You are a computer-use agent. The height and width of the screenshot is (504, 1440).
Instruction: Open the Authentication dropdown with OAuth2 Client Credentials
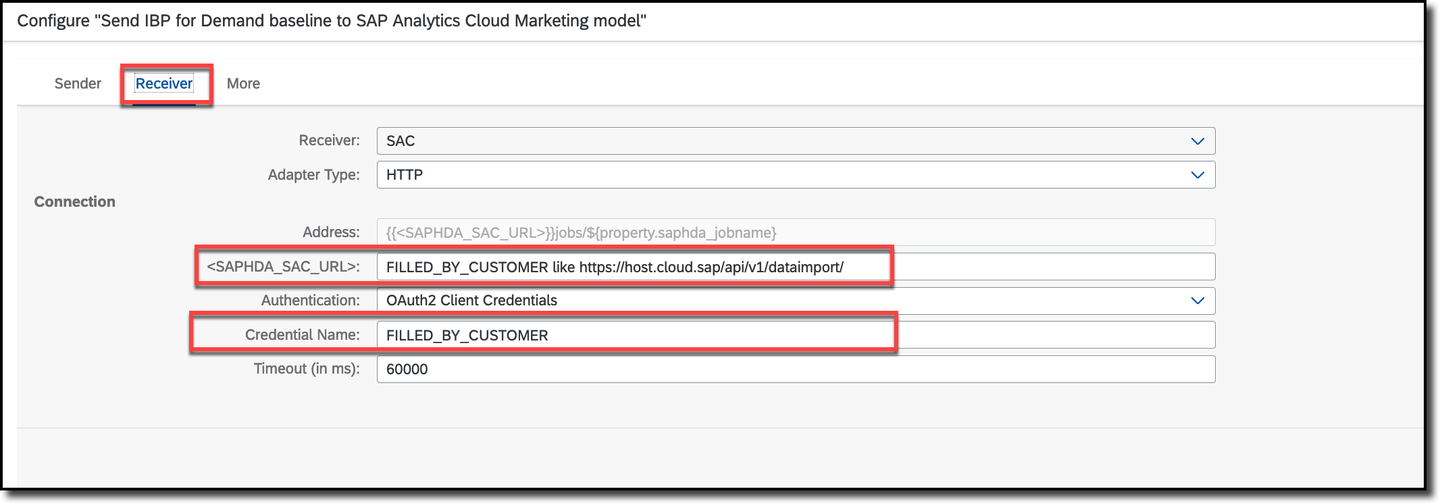[796, 300]
